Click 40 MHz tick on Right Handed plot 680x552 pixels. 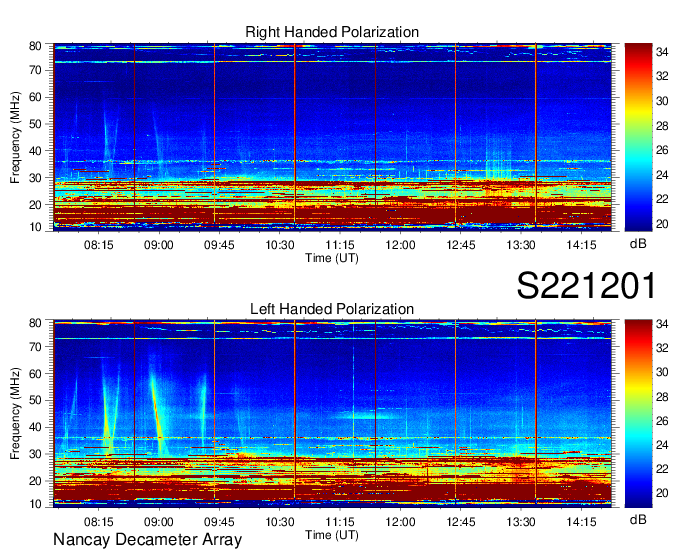(x=35, y=151)
